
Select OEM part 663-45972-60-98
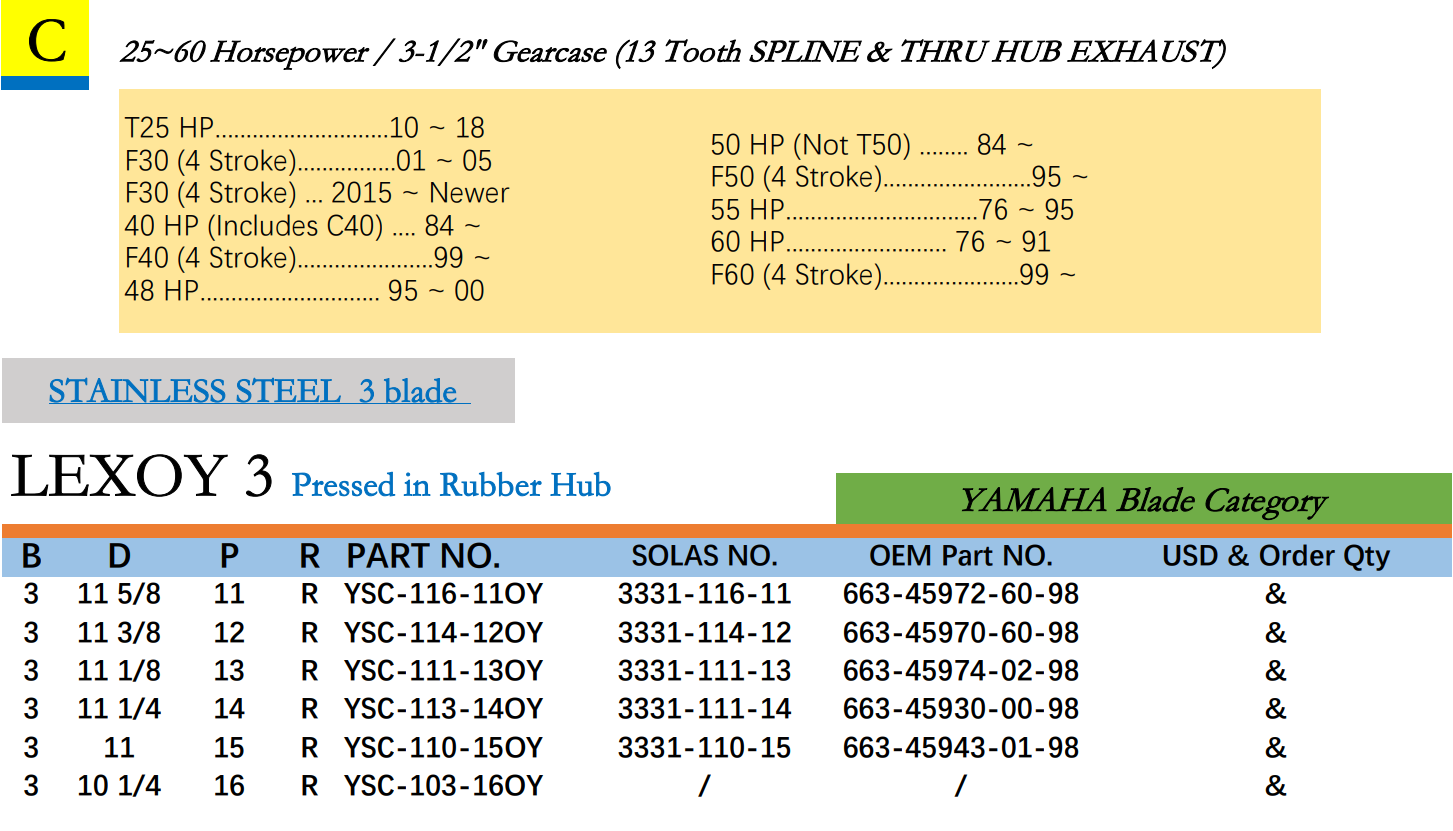961,594
